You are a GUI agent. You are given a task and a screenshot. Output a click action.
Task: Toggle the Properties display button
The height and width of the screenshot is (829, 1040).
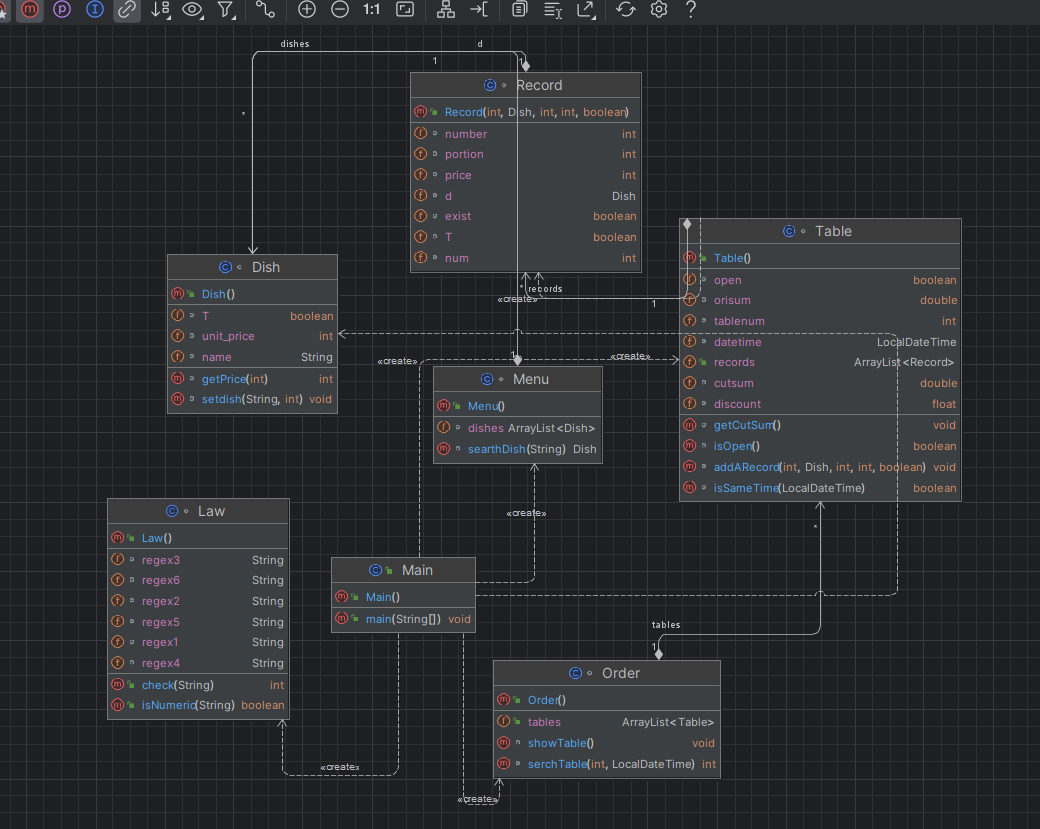tap(62, 10)
